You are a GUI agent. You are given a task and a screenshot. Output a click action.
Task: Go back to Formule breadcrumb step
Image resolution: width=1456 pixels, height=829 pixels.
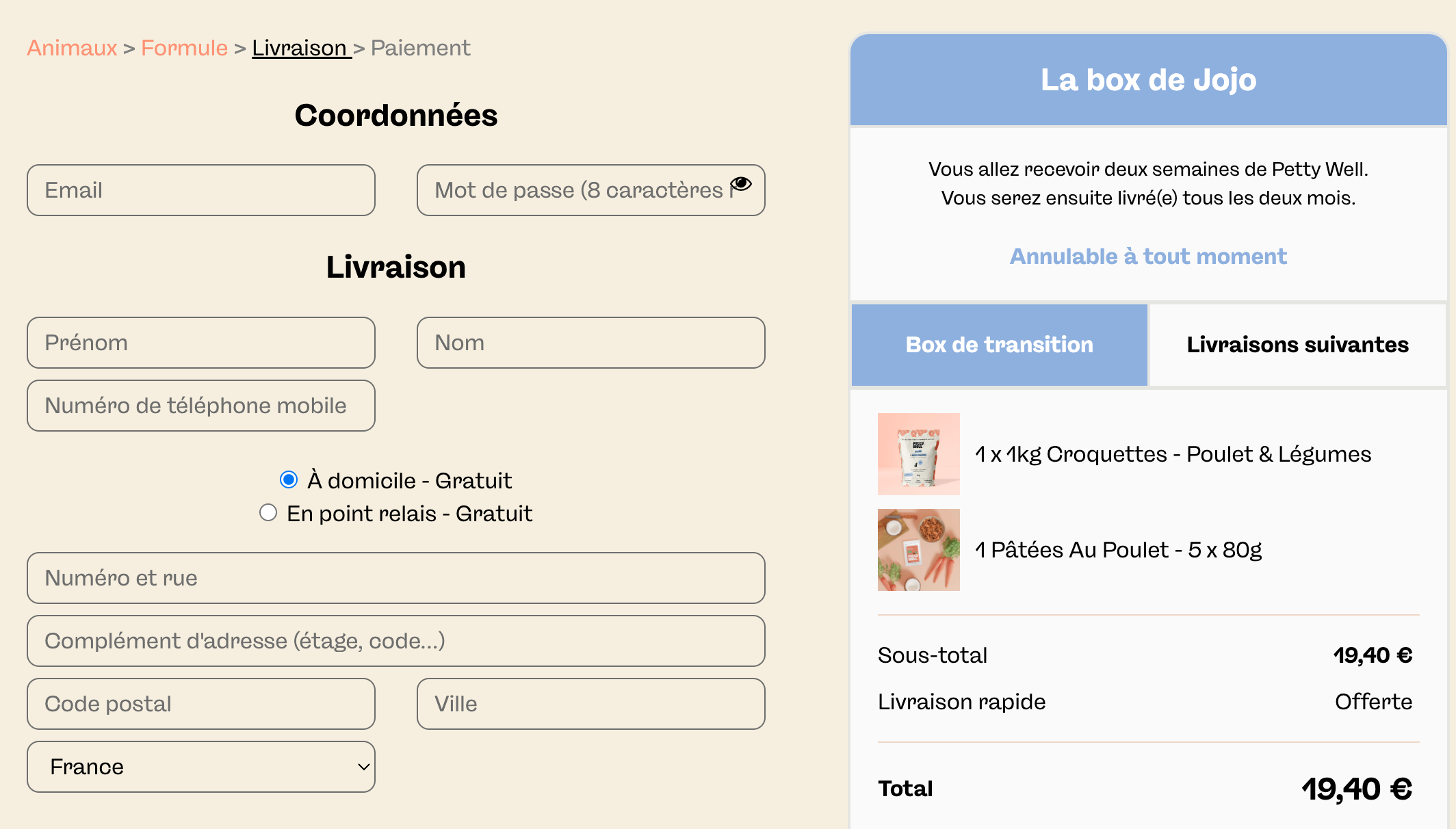[184, 48]
